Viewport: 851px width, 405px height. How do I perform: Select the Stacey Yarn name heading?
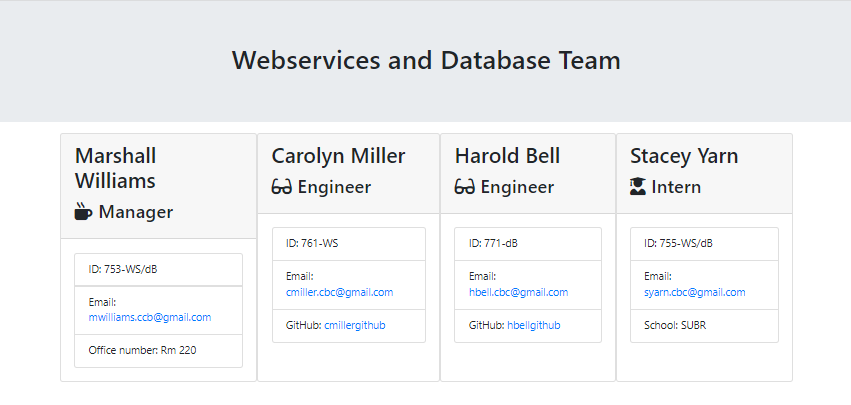(x=684, y=156)
